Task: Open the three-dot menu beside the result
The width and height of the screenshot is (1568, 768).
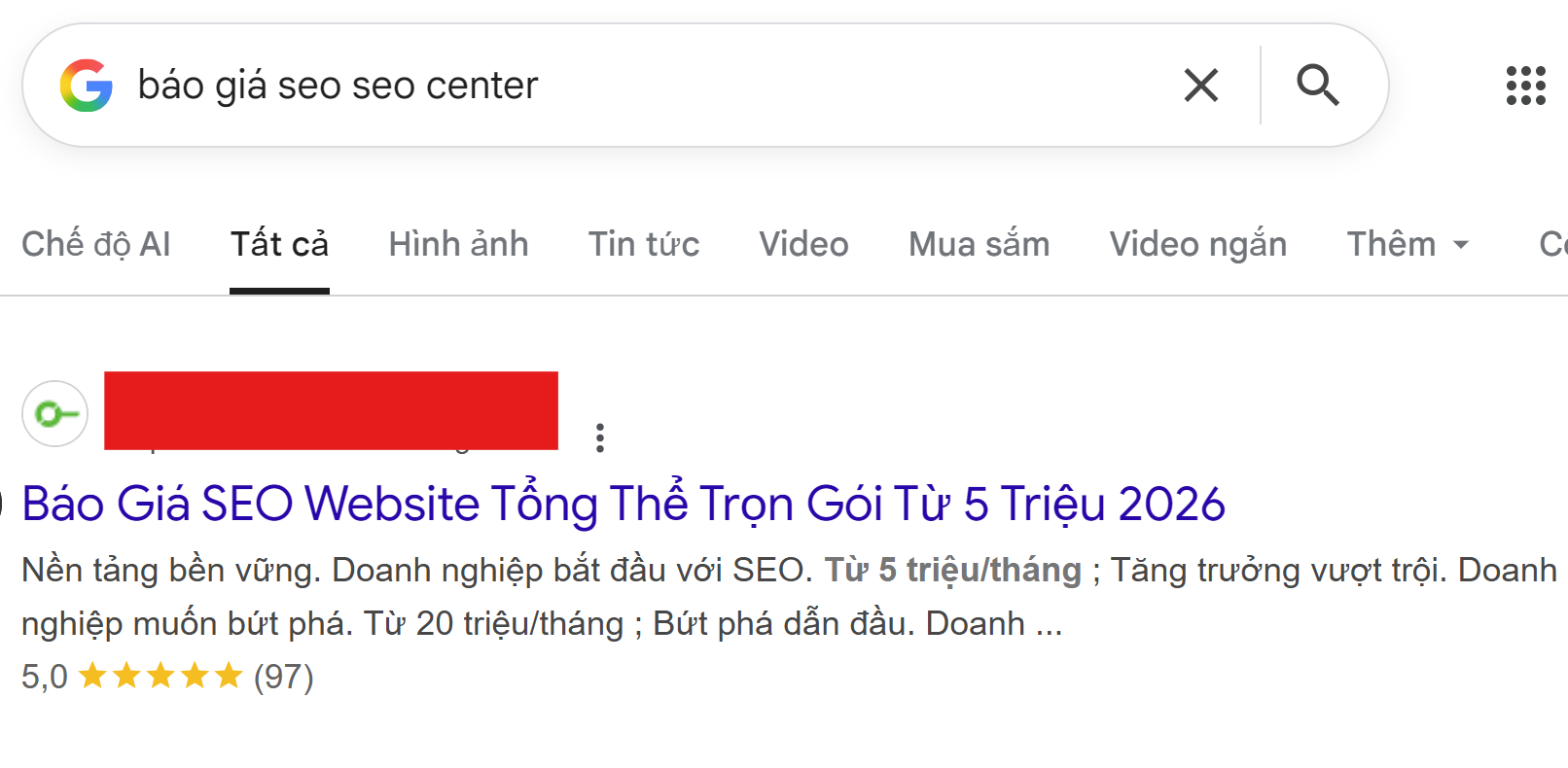Action: tap(600, 437)
